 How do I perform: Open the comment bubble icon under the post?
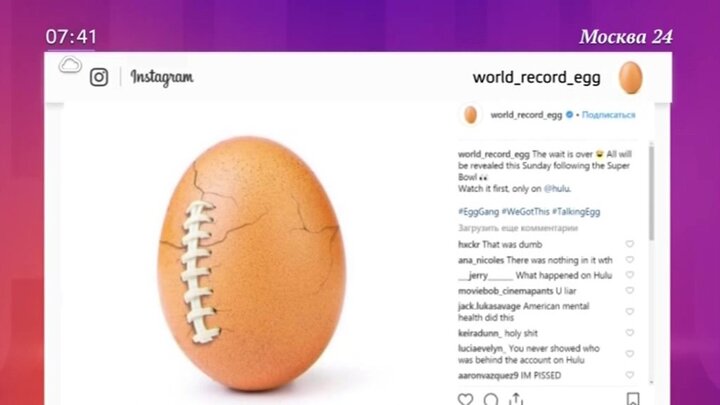click(490, 399)
